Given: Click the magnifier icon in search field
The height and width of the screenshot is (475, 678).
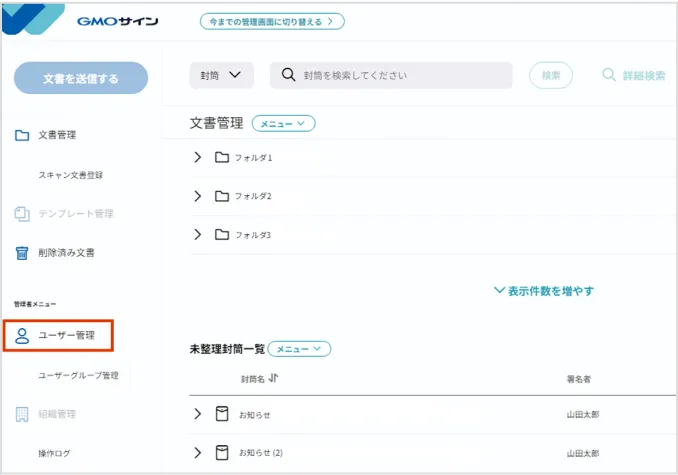Looking at the screenshot, I should 288,75.
